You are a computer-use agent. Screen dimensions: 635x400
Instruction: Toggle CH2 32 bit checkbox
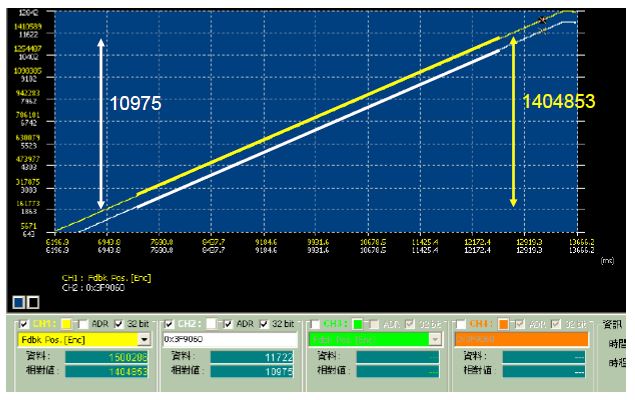264,325
